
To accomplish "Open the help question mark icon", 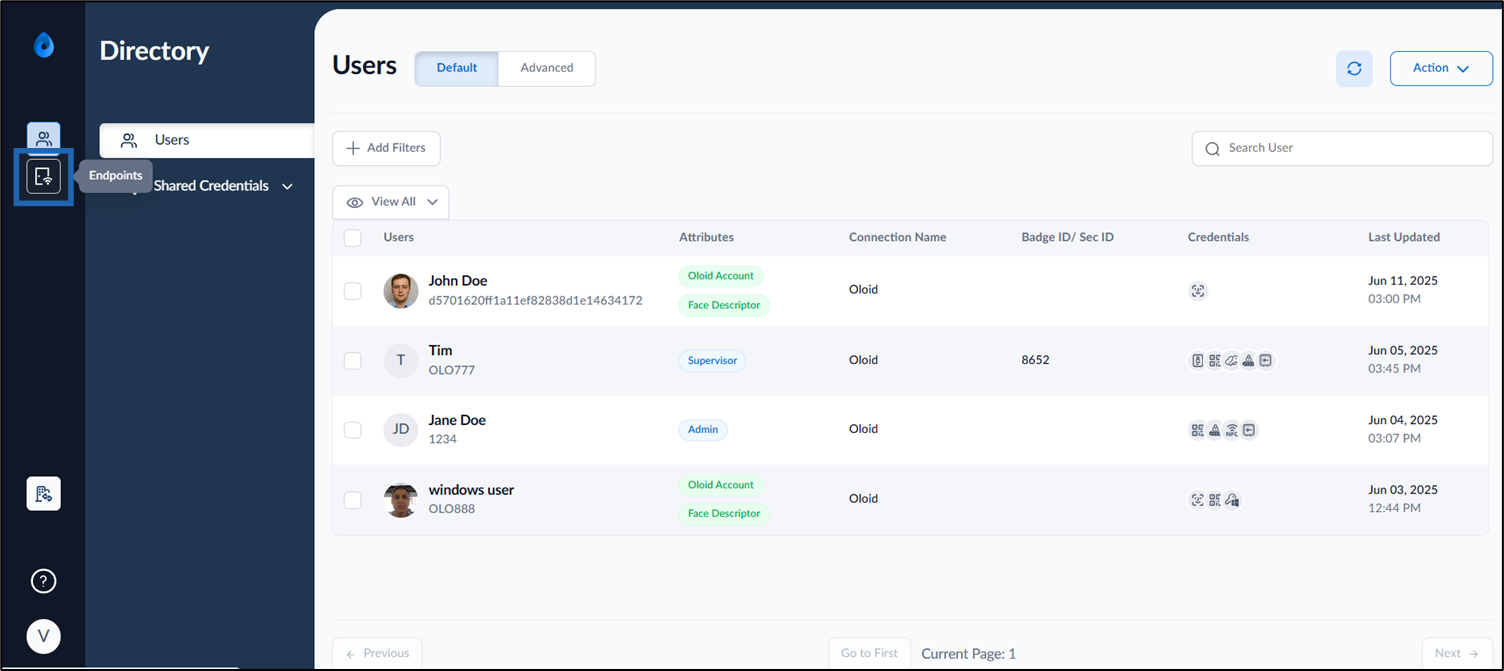I will (43, 581).
